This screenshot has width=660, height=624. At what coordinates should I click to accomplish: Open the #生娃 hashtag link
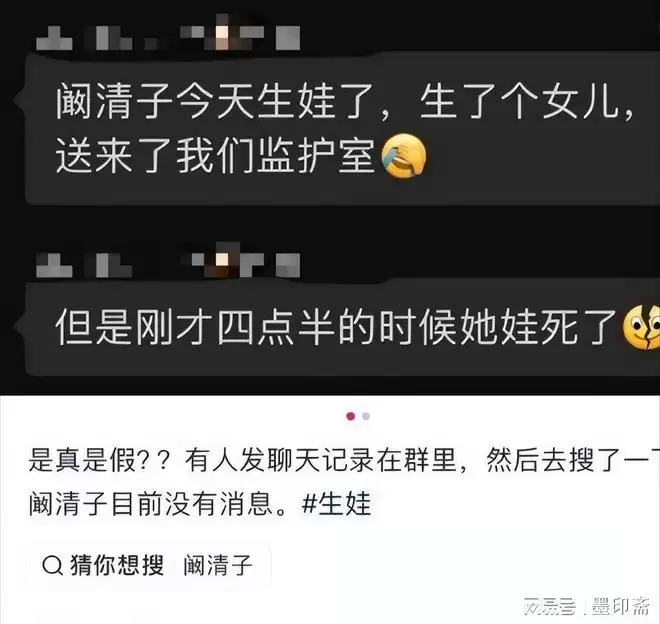coord(336,504)
